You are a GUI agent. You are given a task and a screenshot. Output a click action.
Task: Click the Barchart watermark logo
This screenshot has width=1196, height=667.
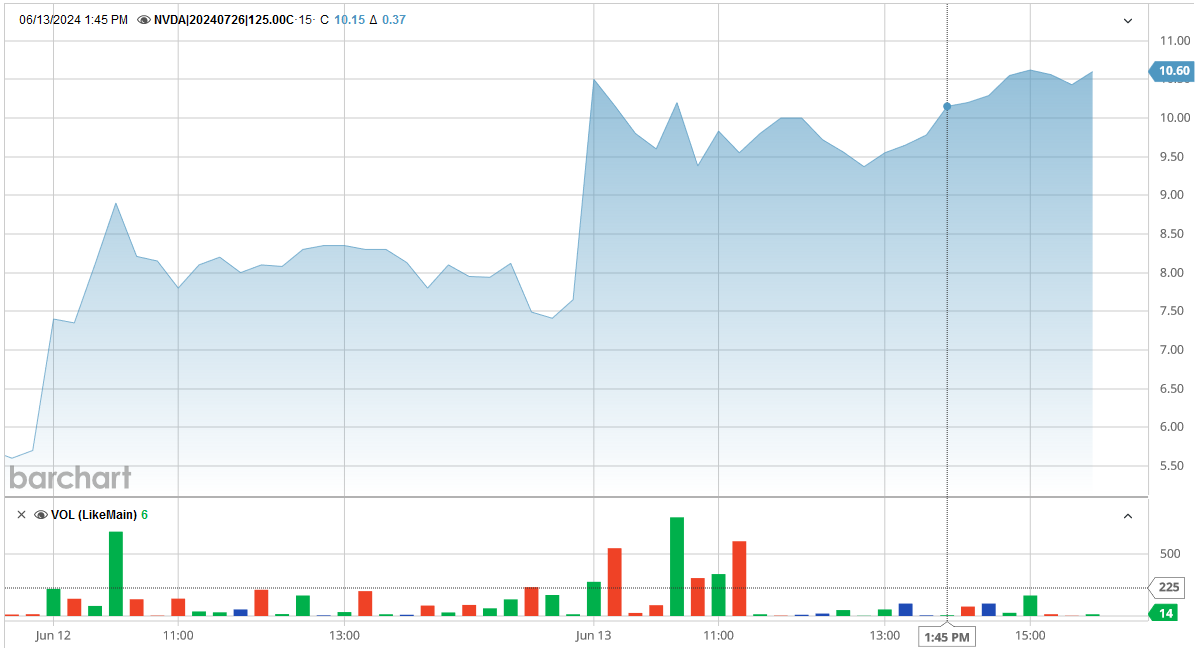click(68, 479)
